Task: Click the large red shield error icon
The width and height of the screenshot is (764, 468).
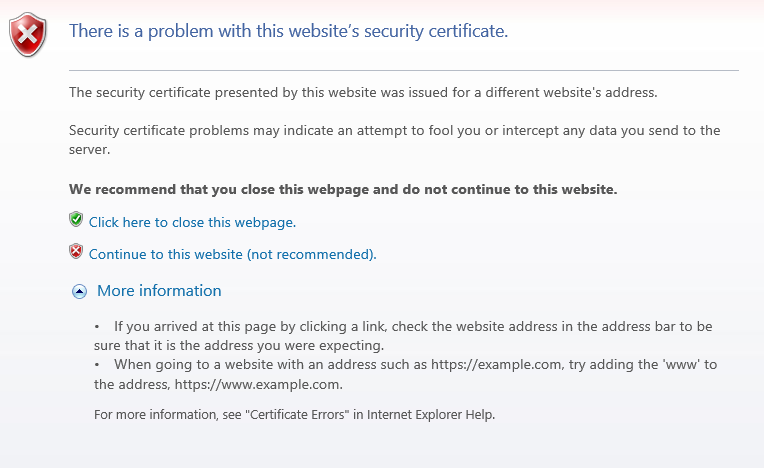Action: tap(28, 35)
